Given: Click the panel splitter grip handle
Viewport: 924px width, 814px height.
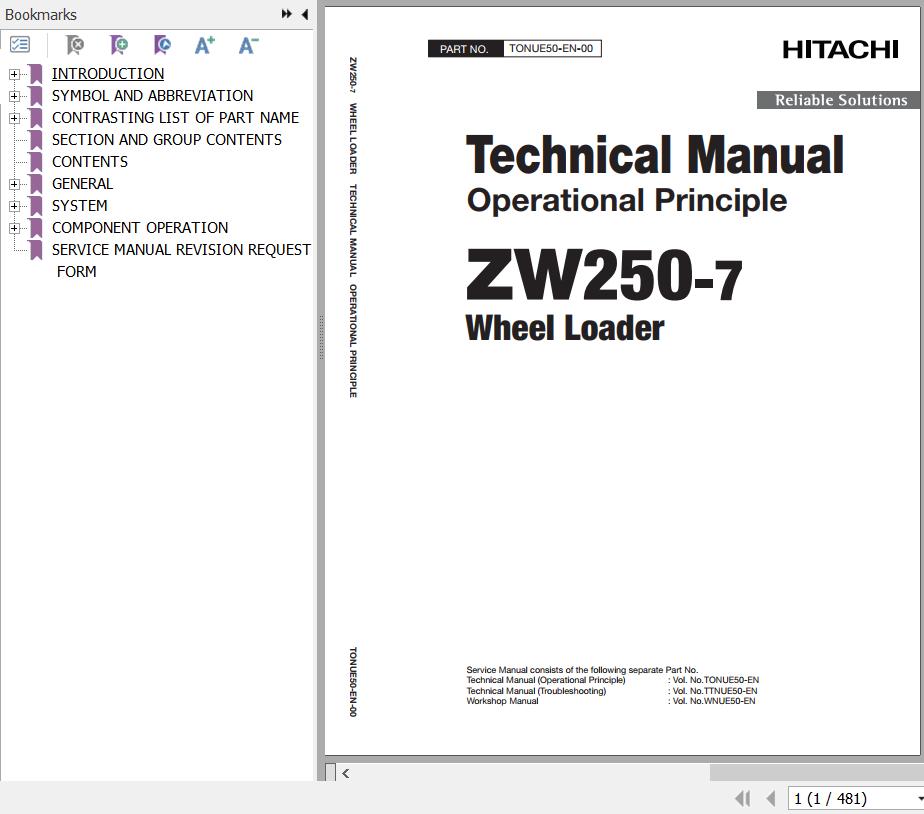Looking at the screenshot, I should (321, 337).
